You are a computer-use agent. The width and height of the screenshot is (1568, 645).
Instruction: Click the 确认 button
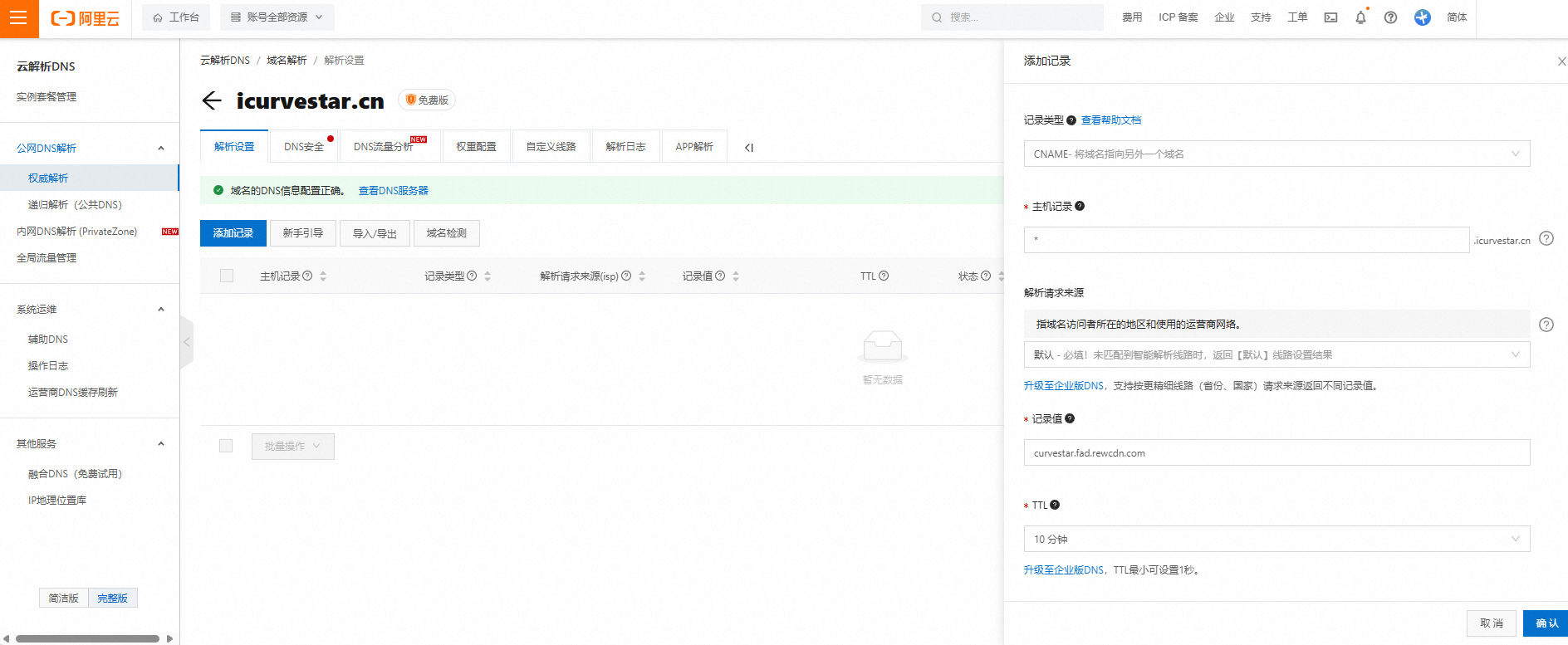click(1546, 623)
